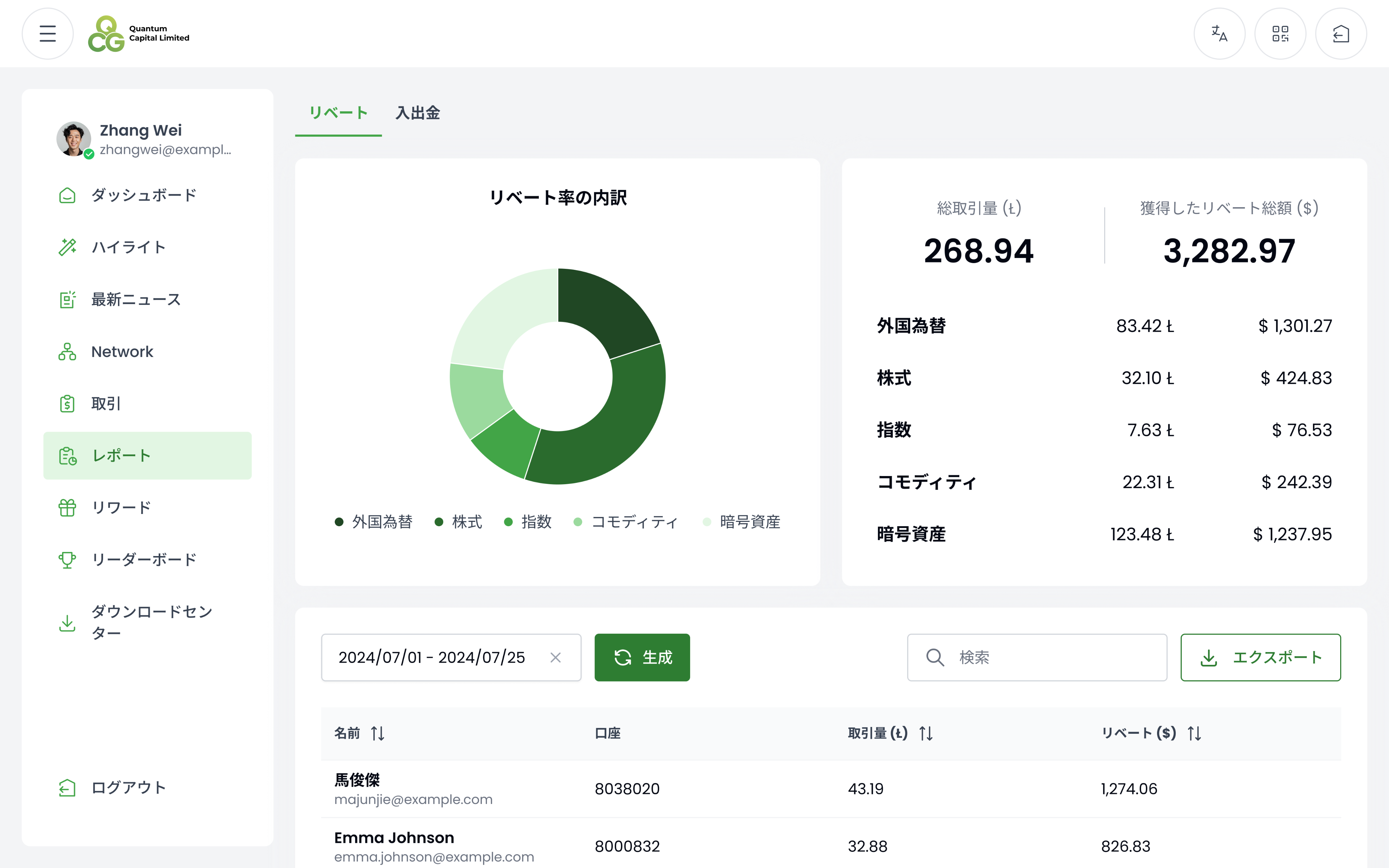Sort table by 取引量 column

(925, 733)
